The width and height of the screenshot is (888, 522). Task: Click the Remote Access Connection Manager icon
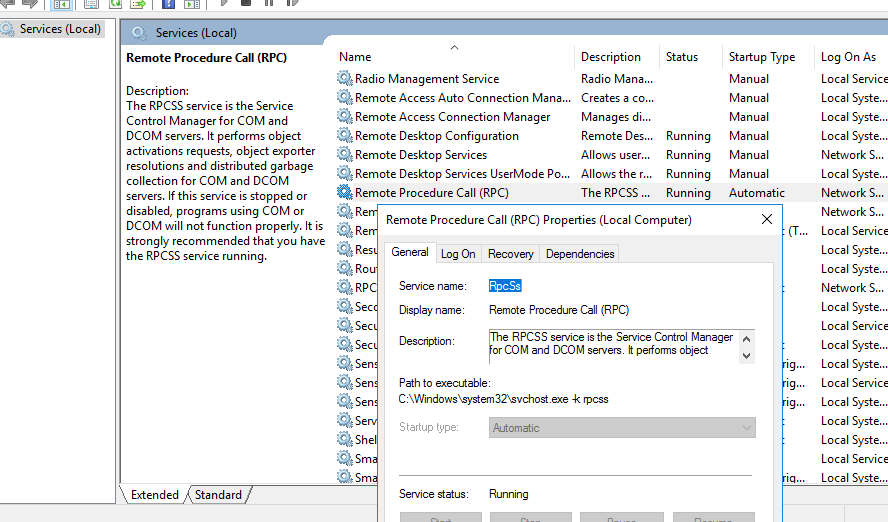coord(345,117)
